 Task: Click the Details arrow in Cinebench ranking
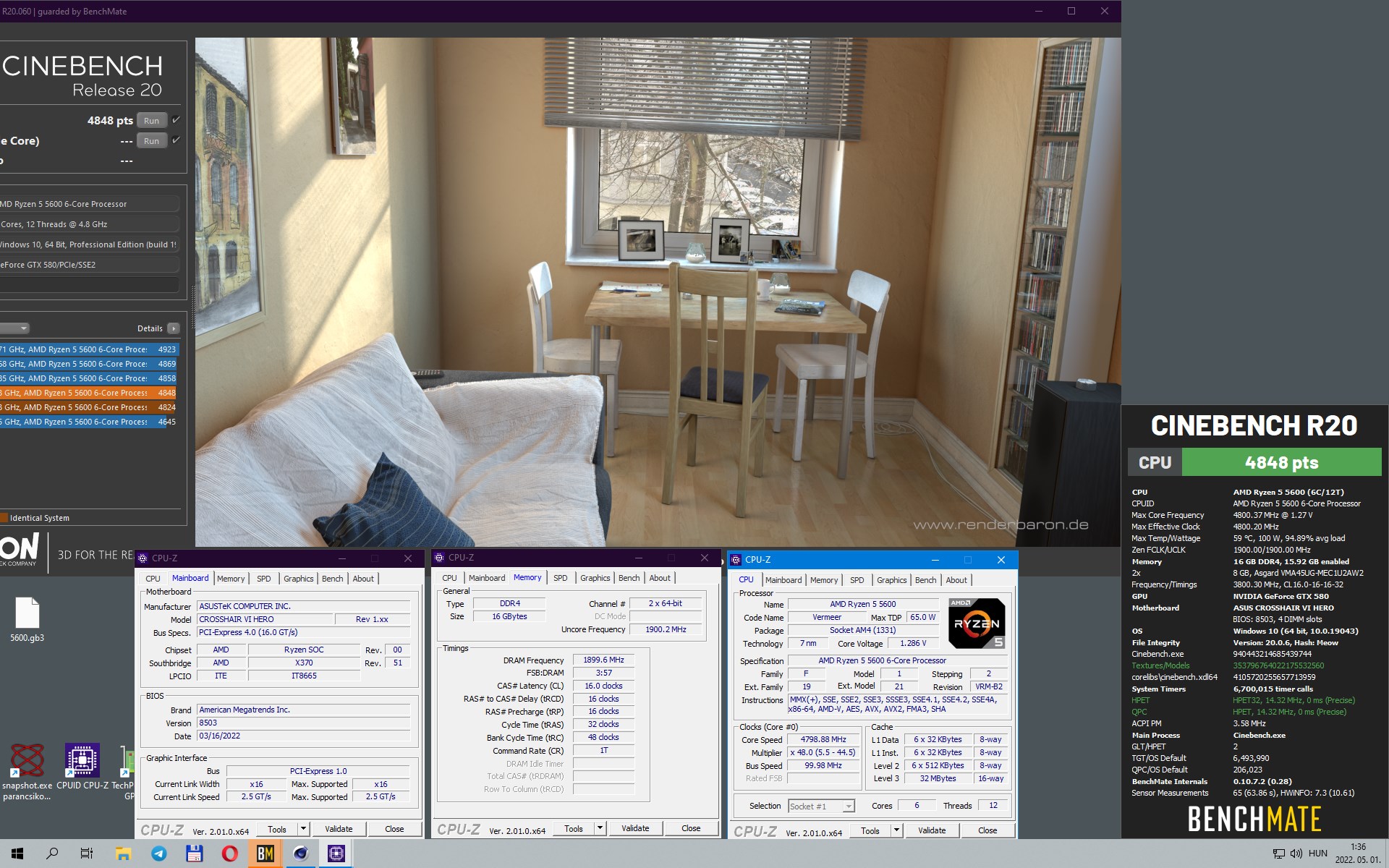coord(174,328)
